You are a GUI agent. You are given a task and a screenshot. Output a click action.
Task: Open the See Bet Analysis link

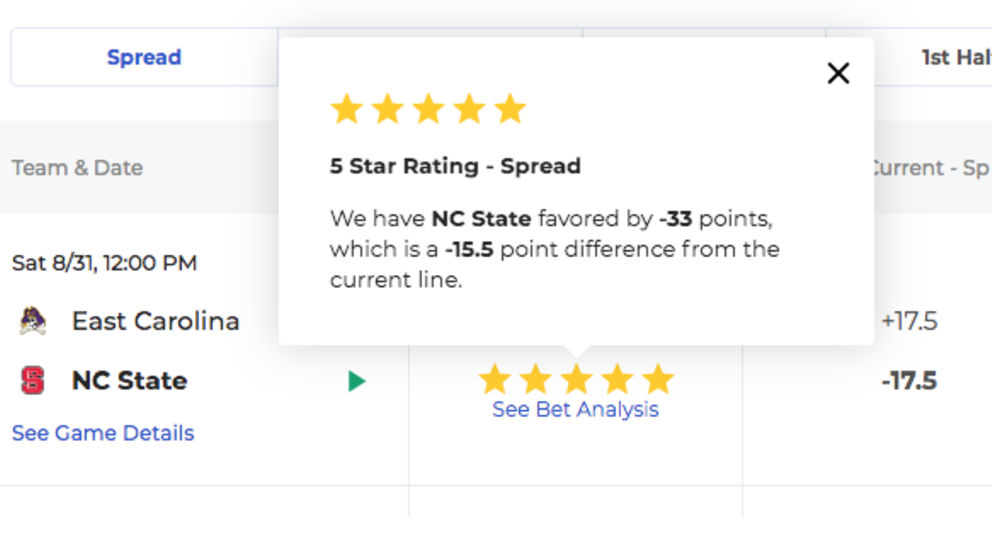click(x=576, y=409)
